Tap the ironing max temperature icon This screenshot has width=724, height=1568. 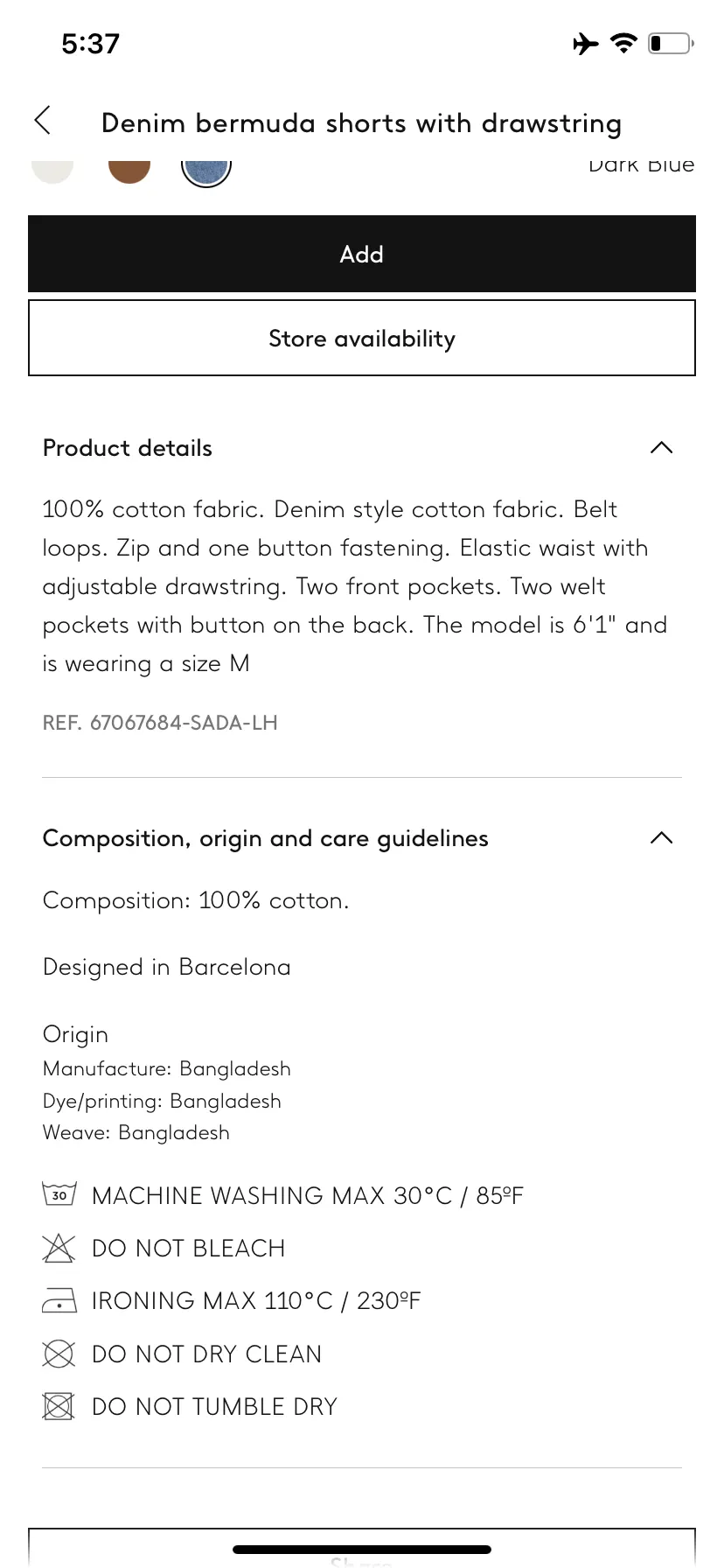pos(59,1301)
